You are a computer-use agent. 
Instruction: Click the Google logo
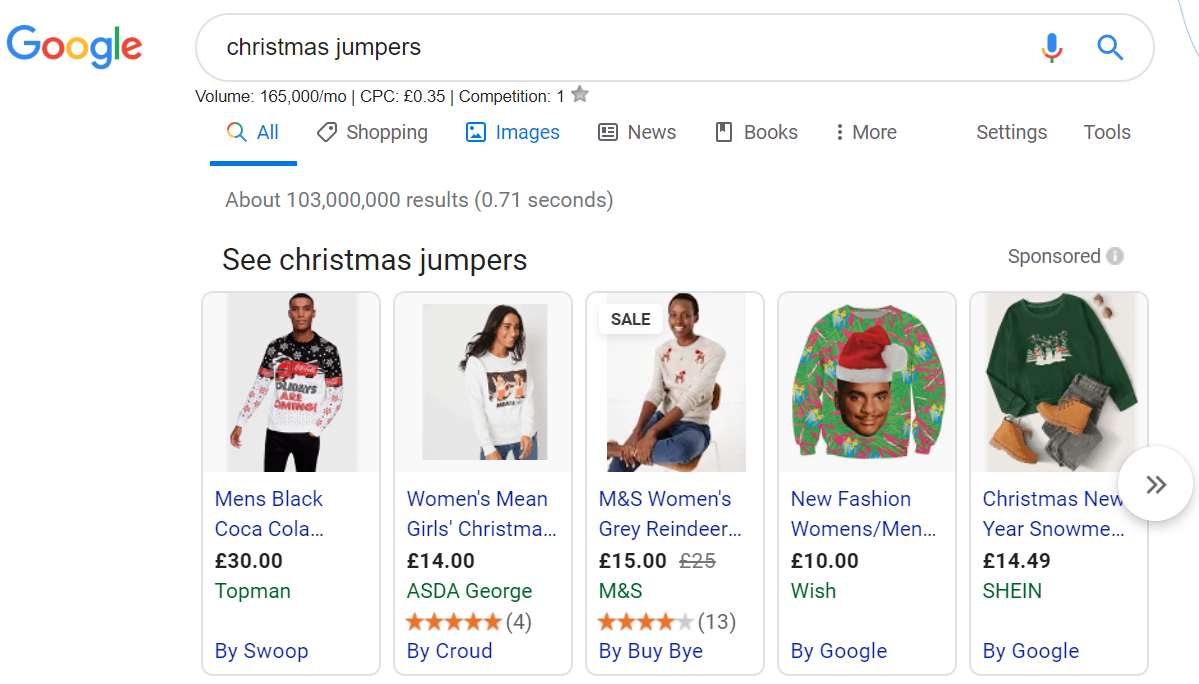pyautogui.click(x=74, y=46)
